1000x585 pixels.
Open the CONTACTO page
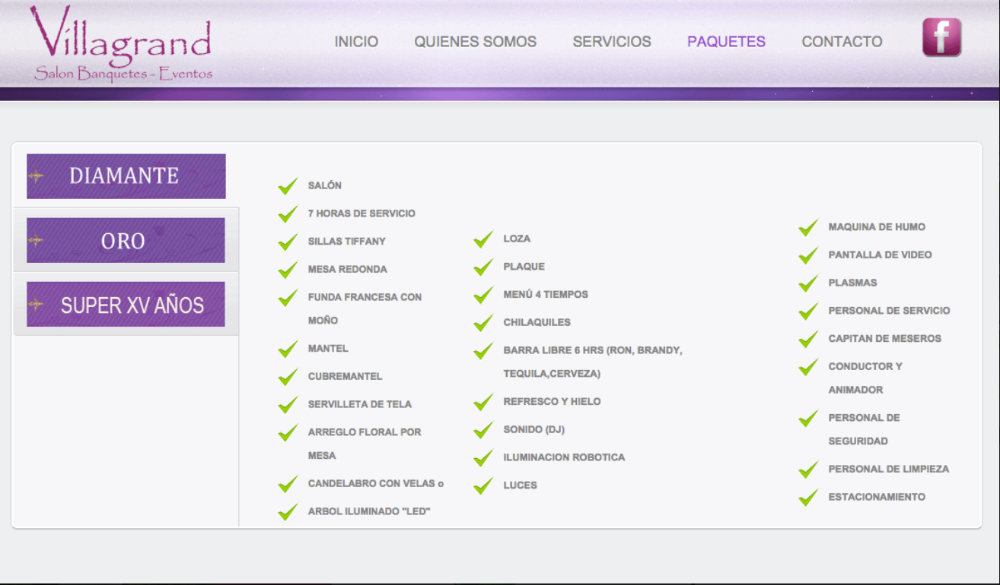click(x=842, y=42)
